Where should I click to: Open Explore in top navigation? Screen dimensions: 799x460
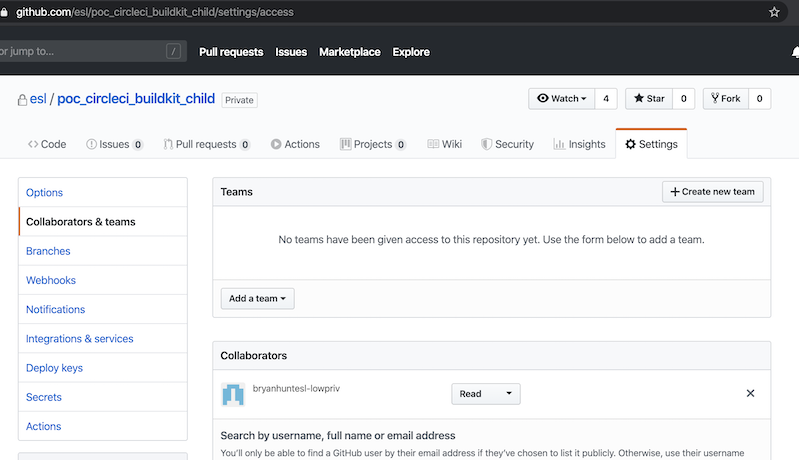click(411, 52)
